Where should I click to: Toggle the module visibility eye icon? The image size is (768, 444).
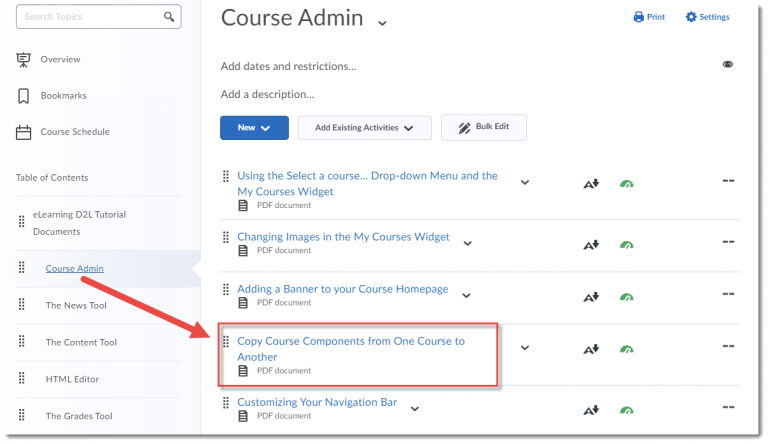pyautogui.click(x=728, y=65)
